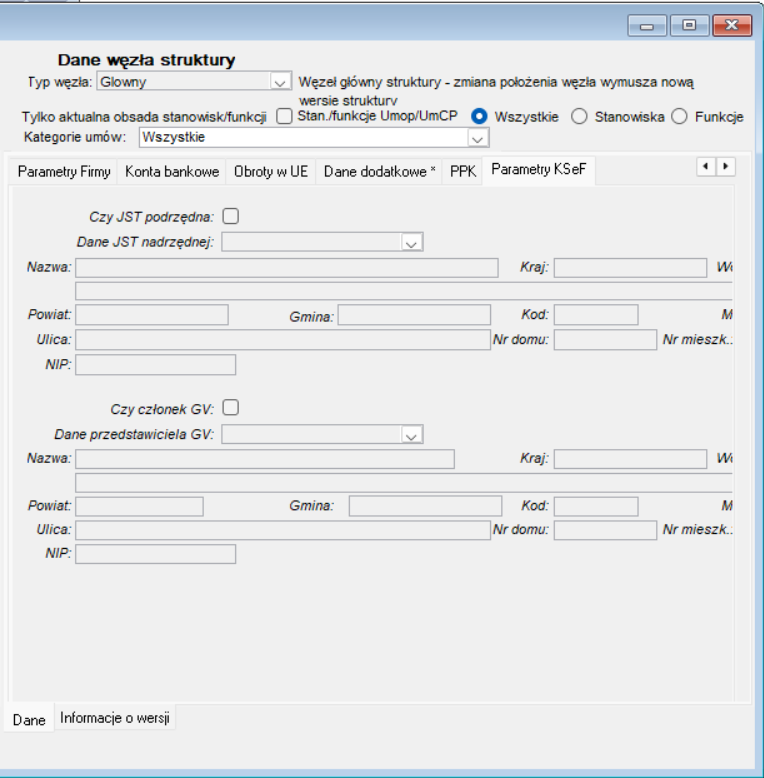The width and height of the screenshot is (764, 778).
Task: Open the Dane dodatkowe tab
Action: pos(379,172)
